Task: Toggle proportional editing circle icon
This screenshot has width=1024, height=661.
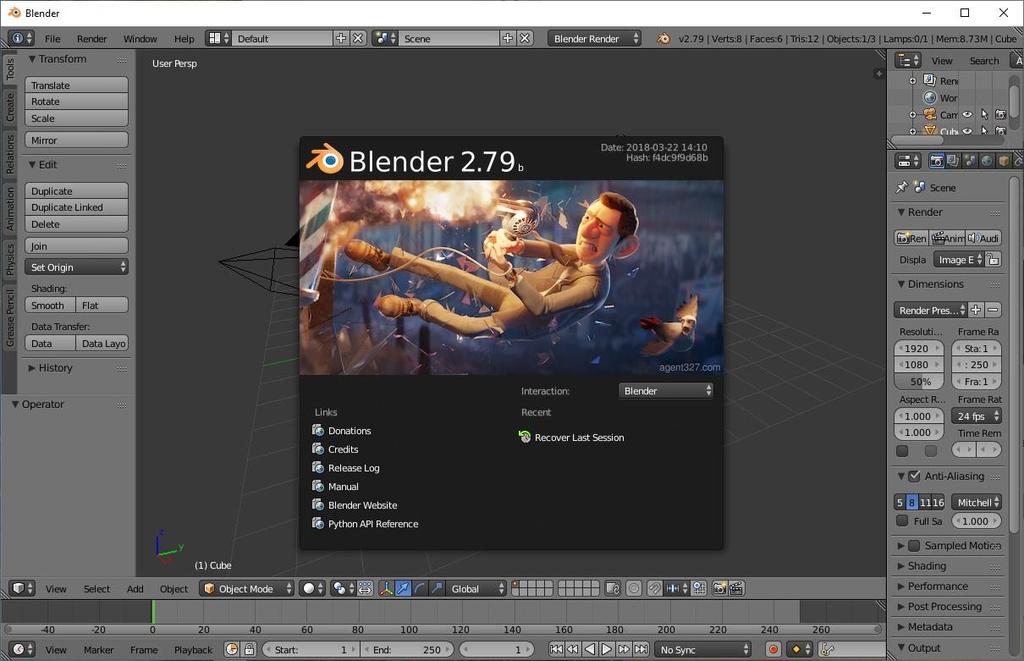Action: coord(633,588)
